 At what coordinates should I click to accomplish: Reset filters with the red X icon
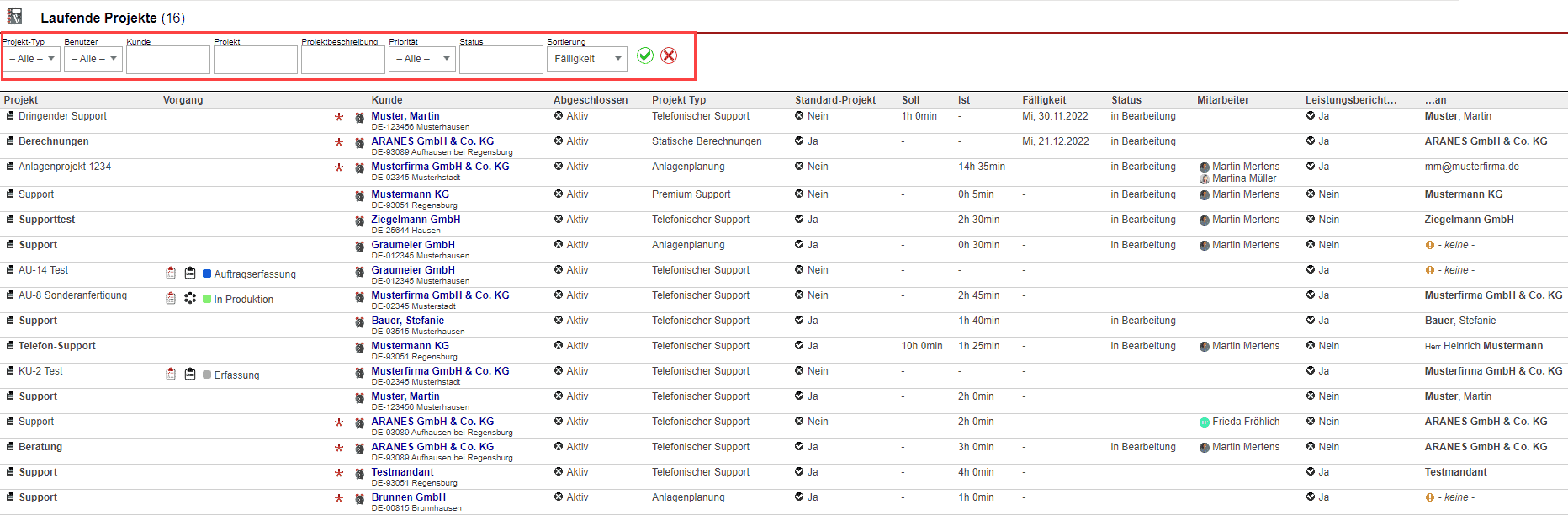[x=669, y=56]
